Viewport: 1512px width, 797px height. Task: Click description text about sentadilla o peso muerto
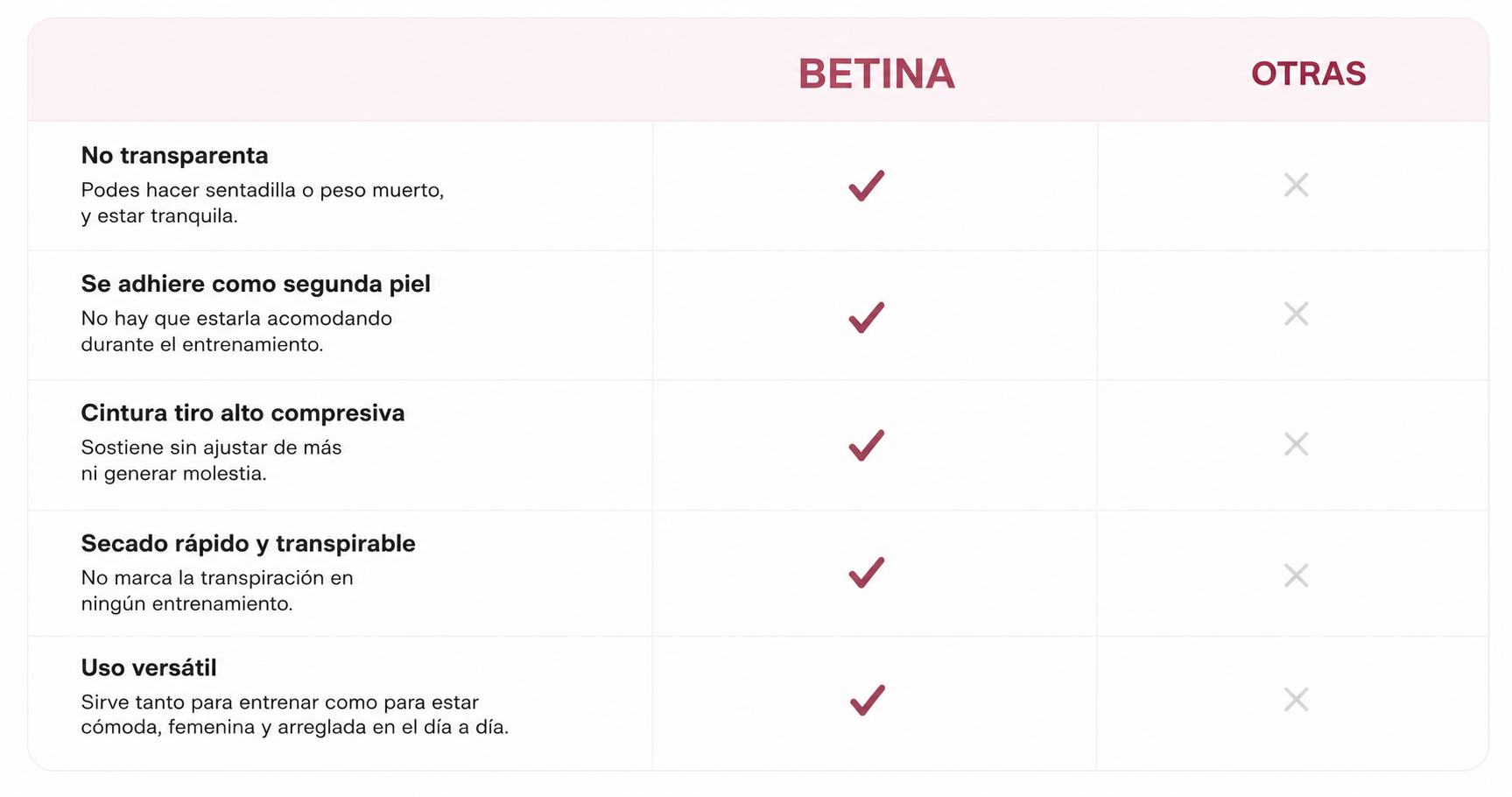(x=263, y=203)
